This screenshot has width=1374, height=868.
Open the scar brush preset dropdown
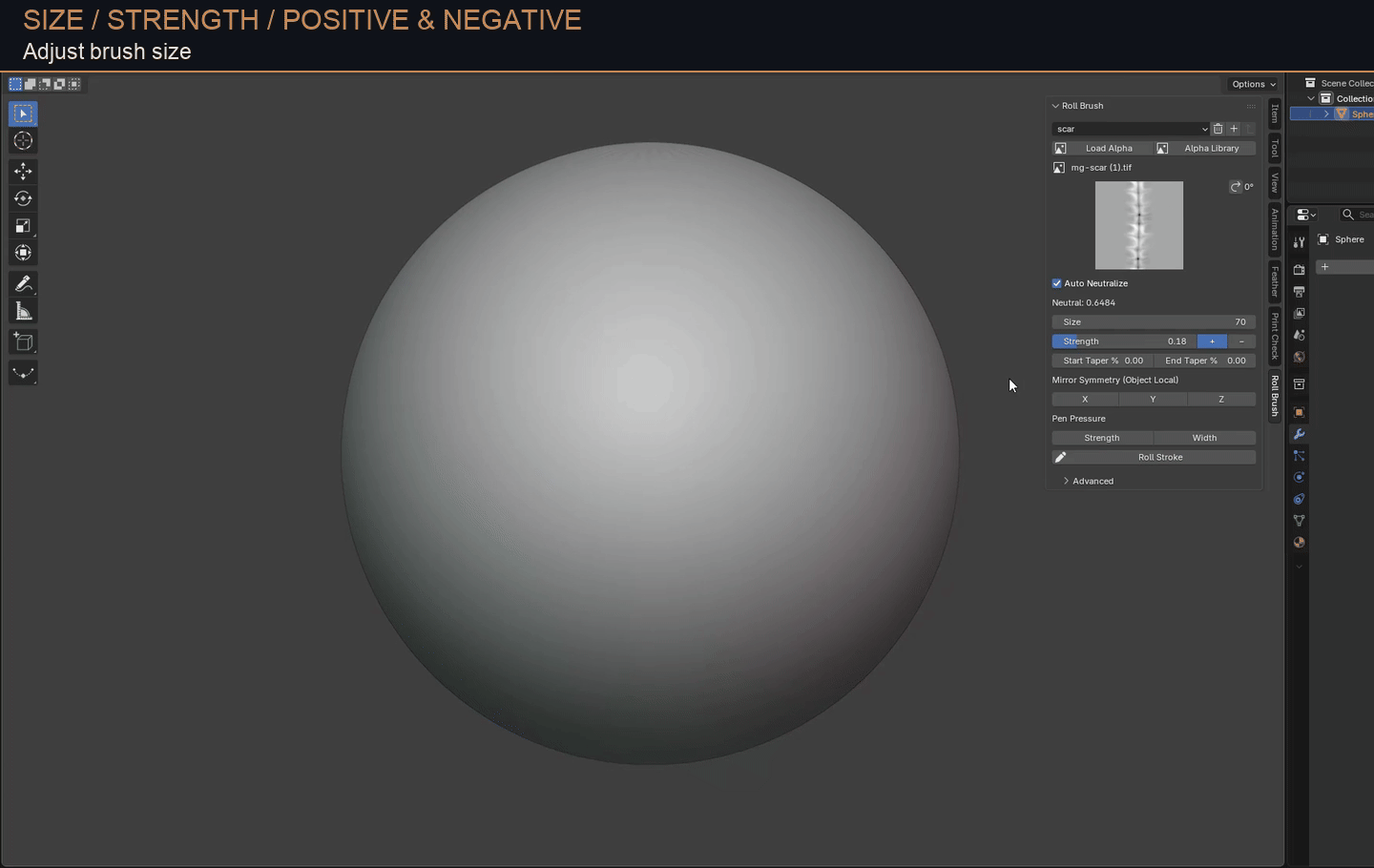click(x=1132, y=129)
